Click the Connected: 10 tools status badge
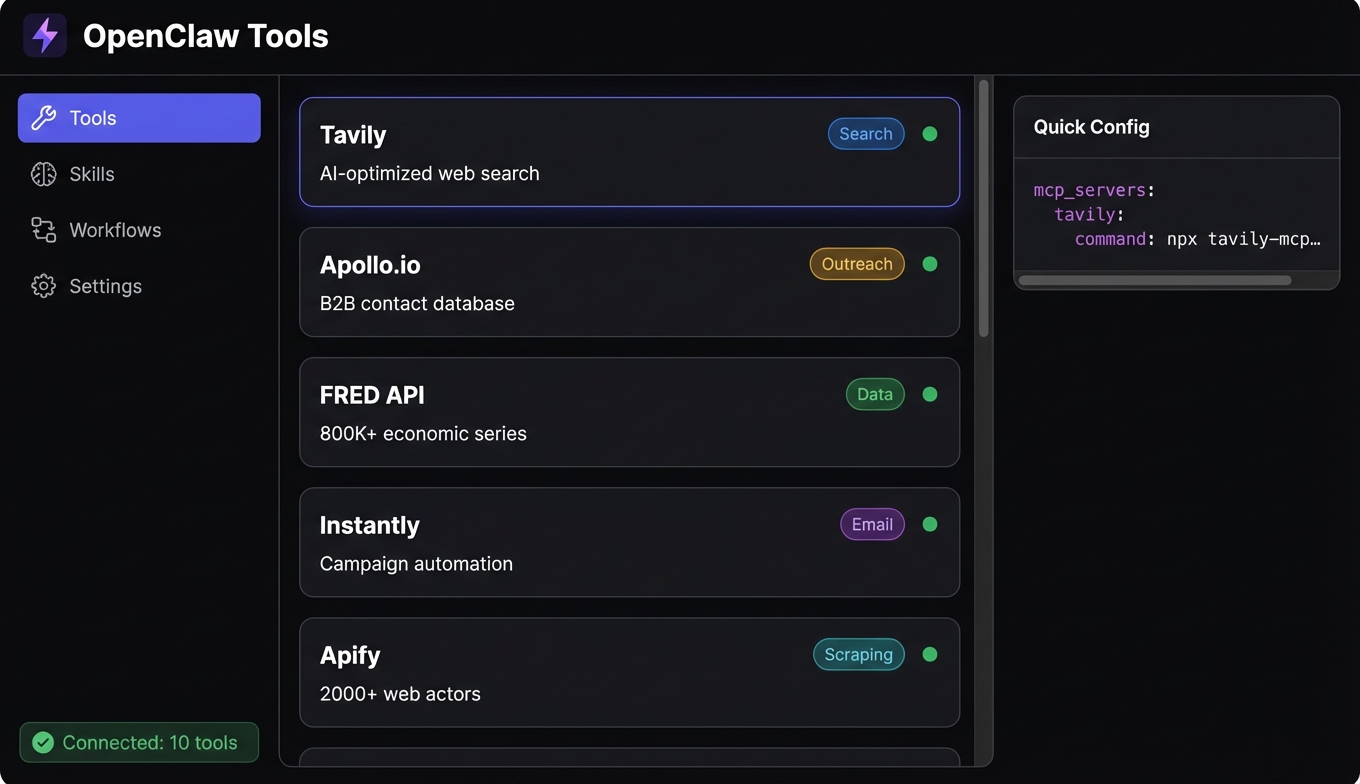 [x=139, y=742]
